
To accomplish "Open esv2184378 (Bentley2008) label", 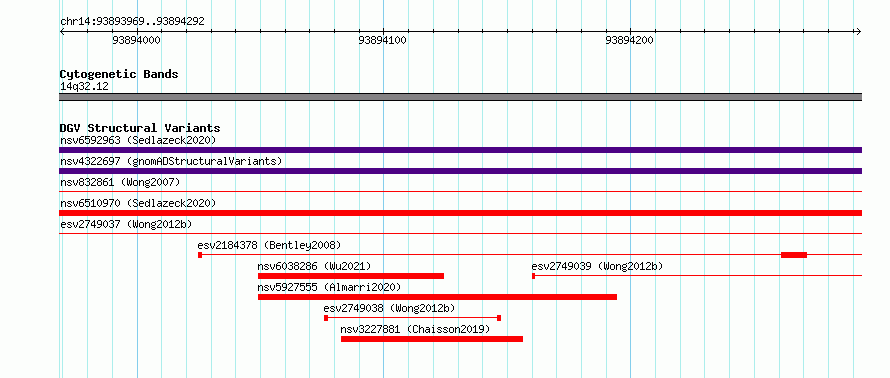I will (x=269, y=245).
